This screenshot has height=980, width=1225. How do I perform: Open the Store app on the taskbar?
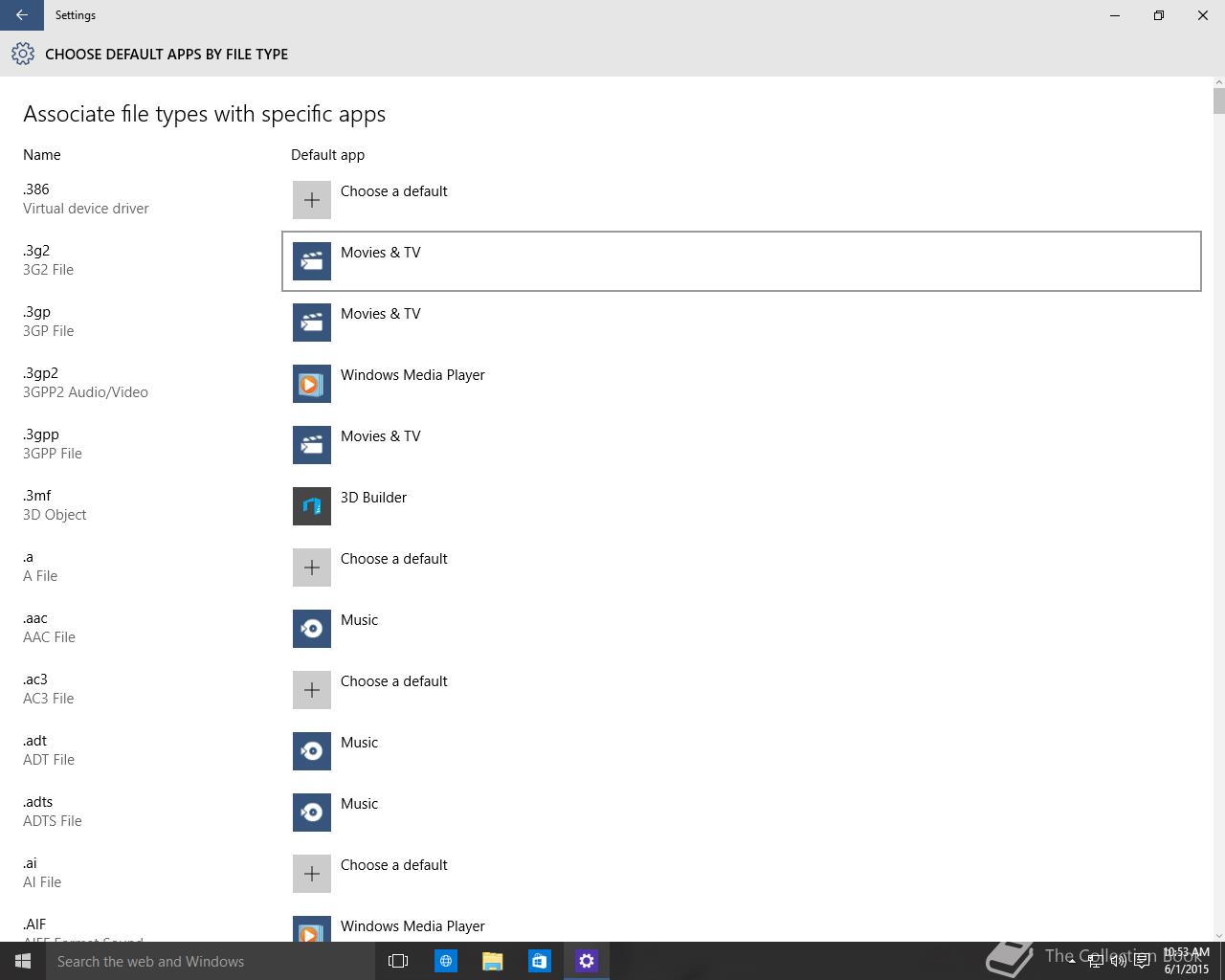click(x=540, y=961)
